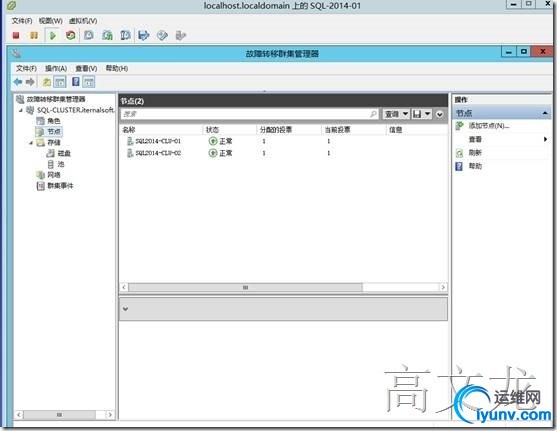Open the 操作(A) menu
Viewport: 557px width, 431px height.
(56, 68)
